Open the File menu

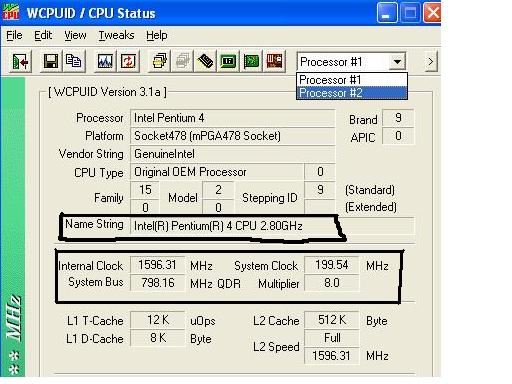click(x=14, y=35)
